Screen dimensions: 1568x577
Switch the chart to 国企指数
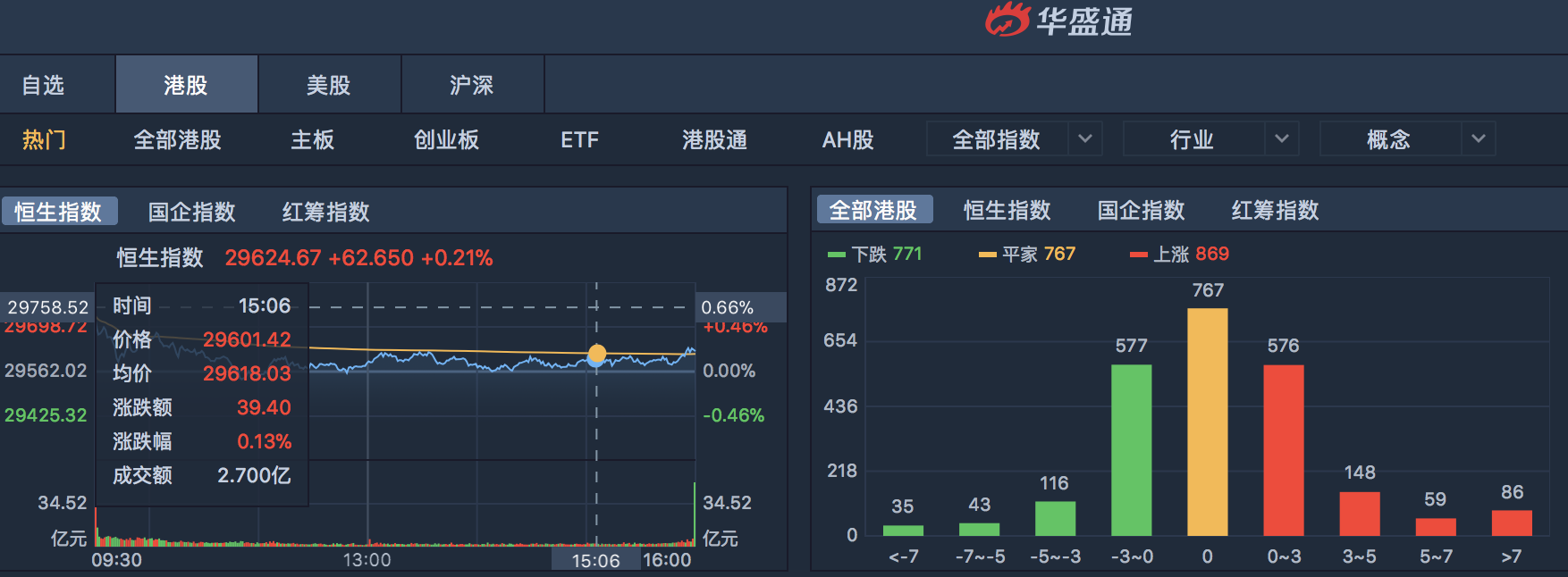click(x=192, y=212)
